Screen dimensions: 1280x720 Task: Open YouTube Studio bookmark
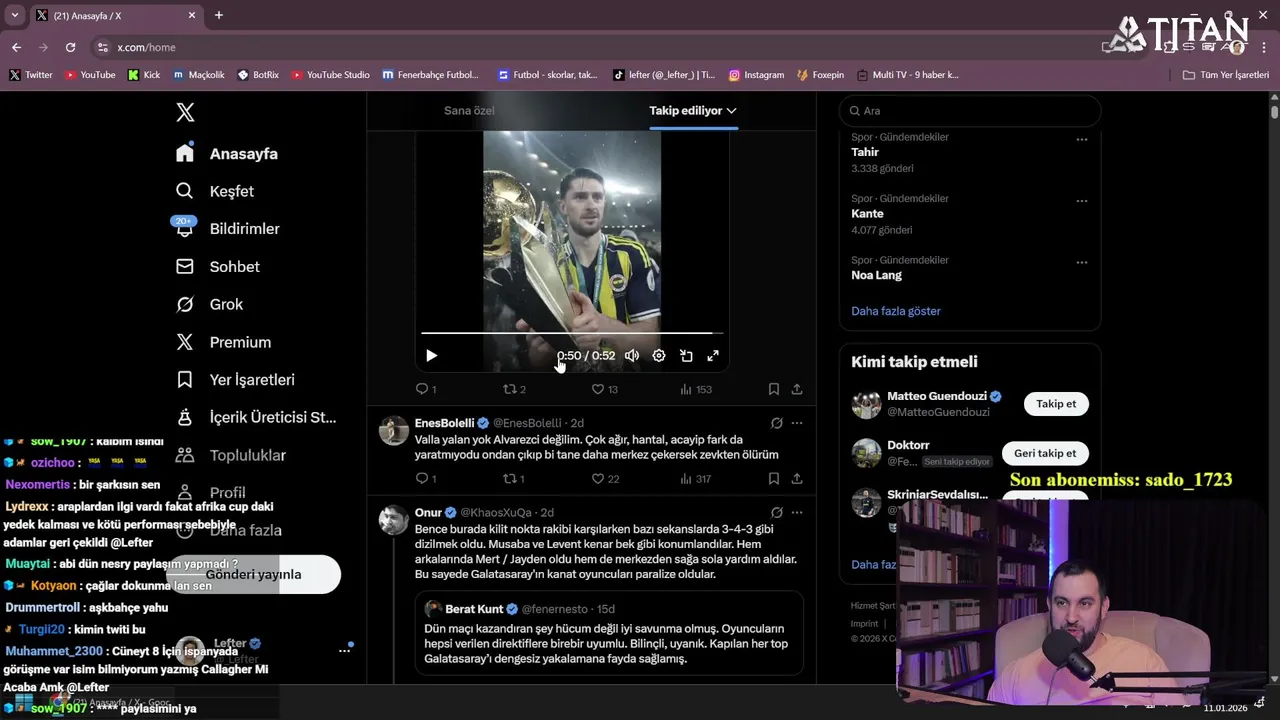click(x=330, y=75)
